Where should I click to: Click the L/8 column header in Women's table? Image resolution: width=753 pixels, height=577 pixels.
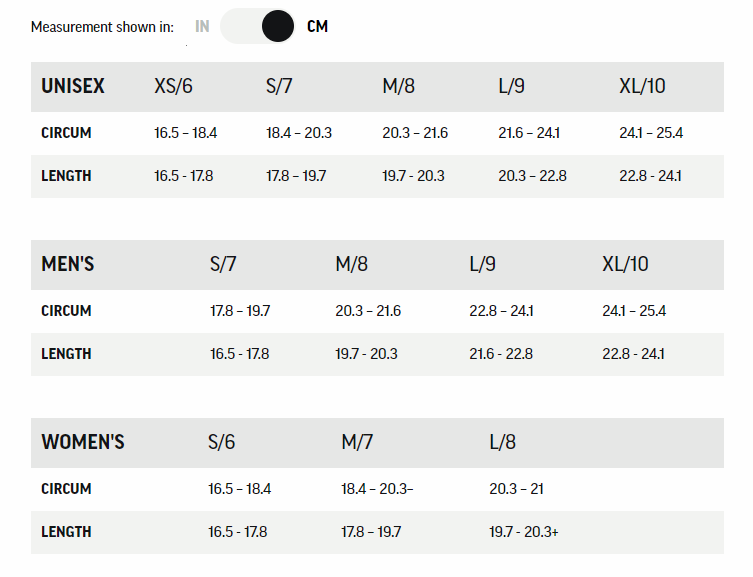[x=502, y=442]
